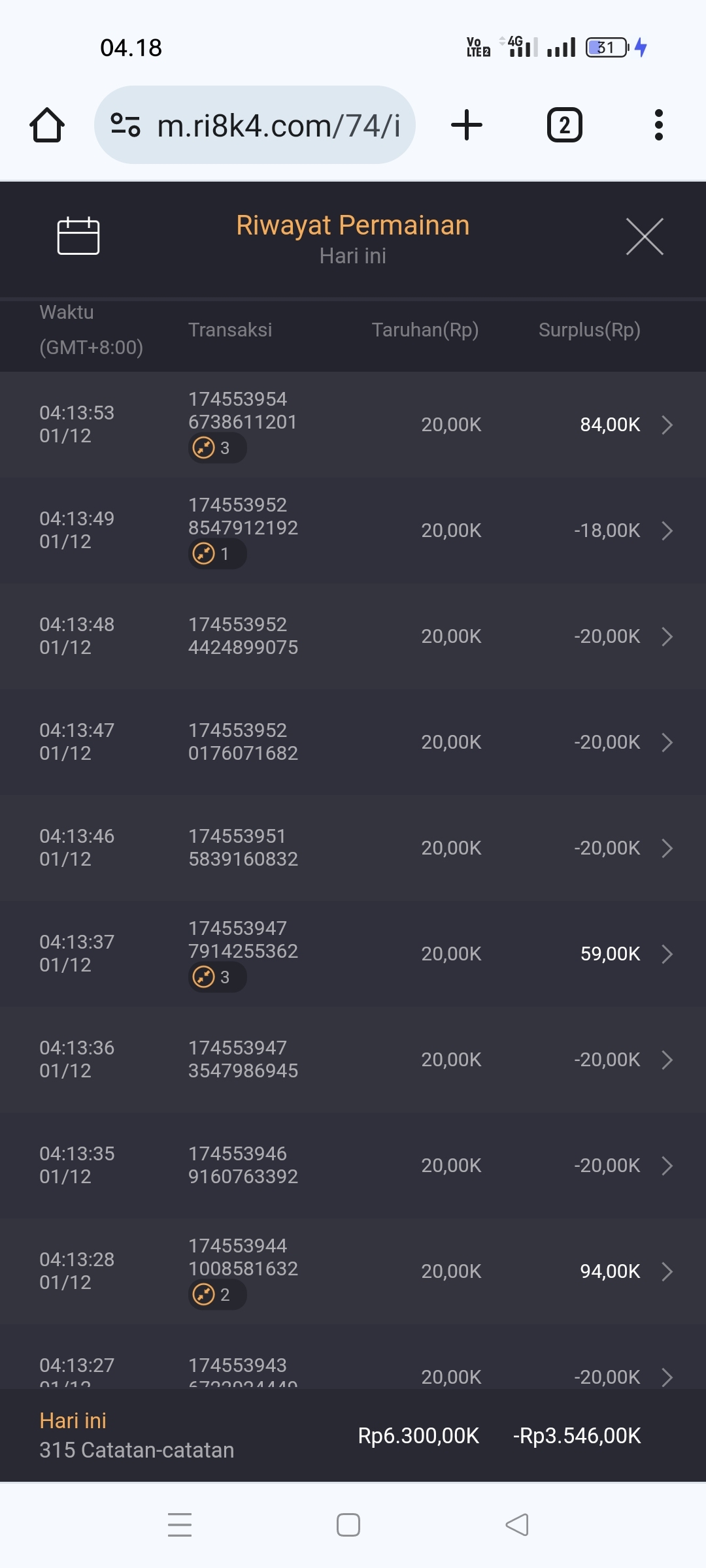Tap the free-spin badge with 2 at 04:13:28
This screenshot has width=706, height=1568.
tap(216, 1295)
